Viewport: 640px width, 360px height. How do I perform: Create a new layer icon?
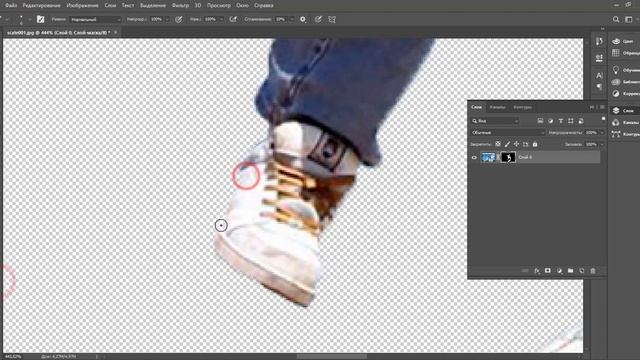pos(582,271)
